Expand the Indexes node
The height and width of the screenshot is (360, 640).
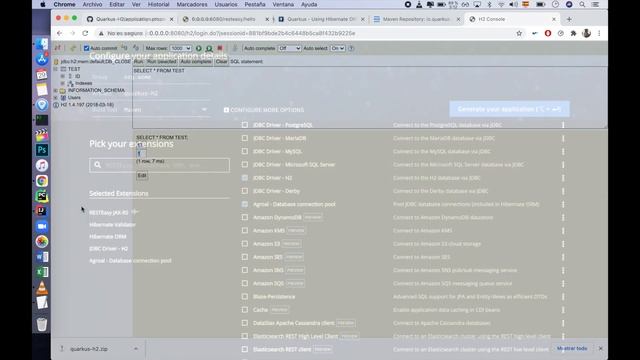[x=63, y=83]
